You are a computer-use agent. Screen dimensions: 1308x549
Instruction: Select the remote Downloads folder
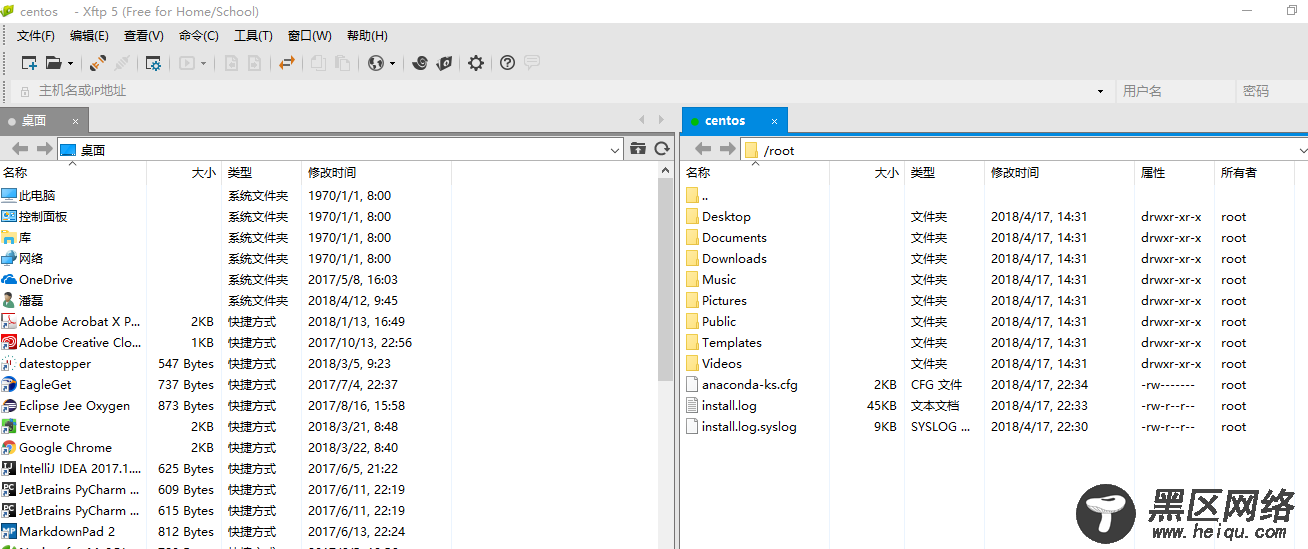pos(726,259)
